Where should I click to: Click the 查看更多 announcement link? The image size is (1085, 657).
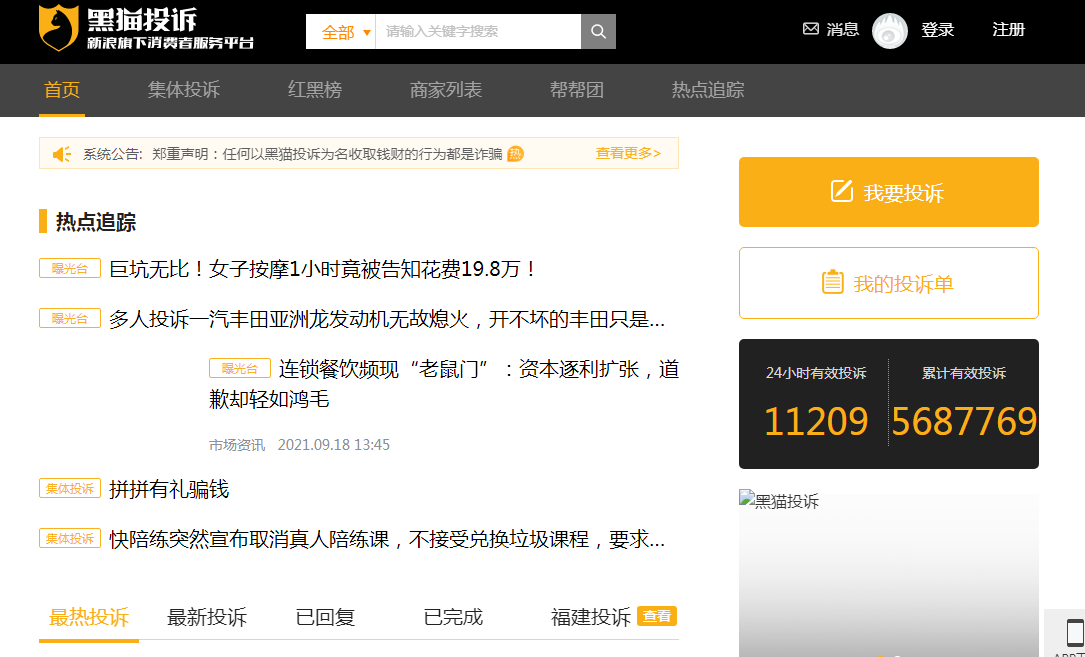pos(628,153)
